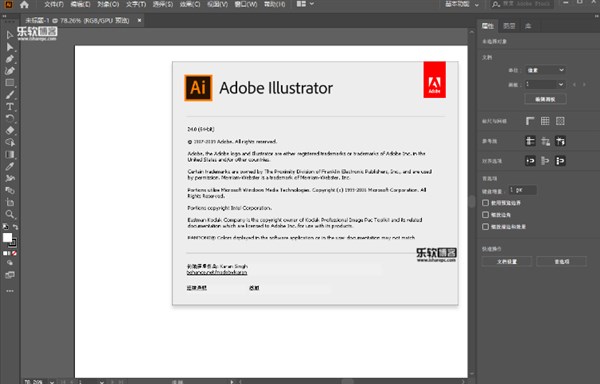Image resolution: width=600 pixels, height=384 pixels.
Task: Select the Paintbrush tool
Action: (10, 94)
